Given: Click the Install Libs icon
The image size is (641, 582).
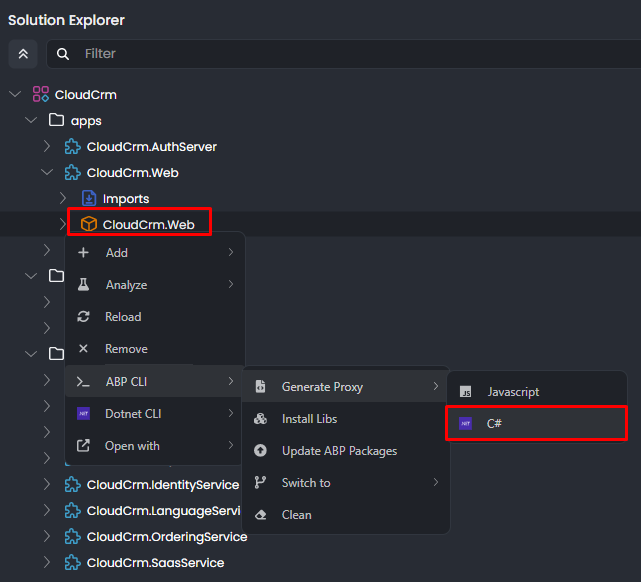Looking at the screenshot, I should [261, 419].
